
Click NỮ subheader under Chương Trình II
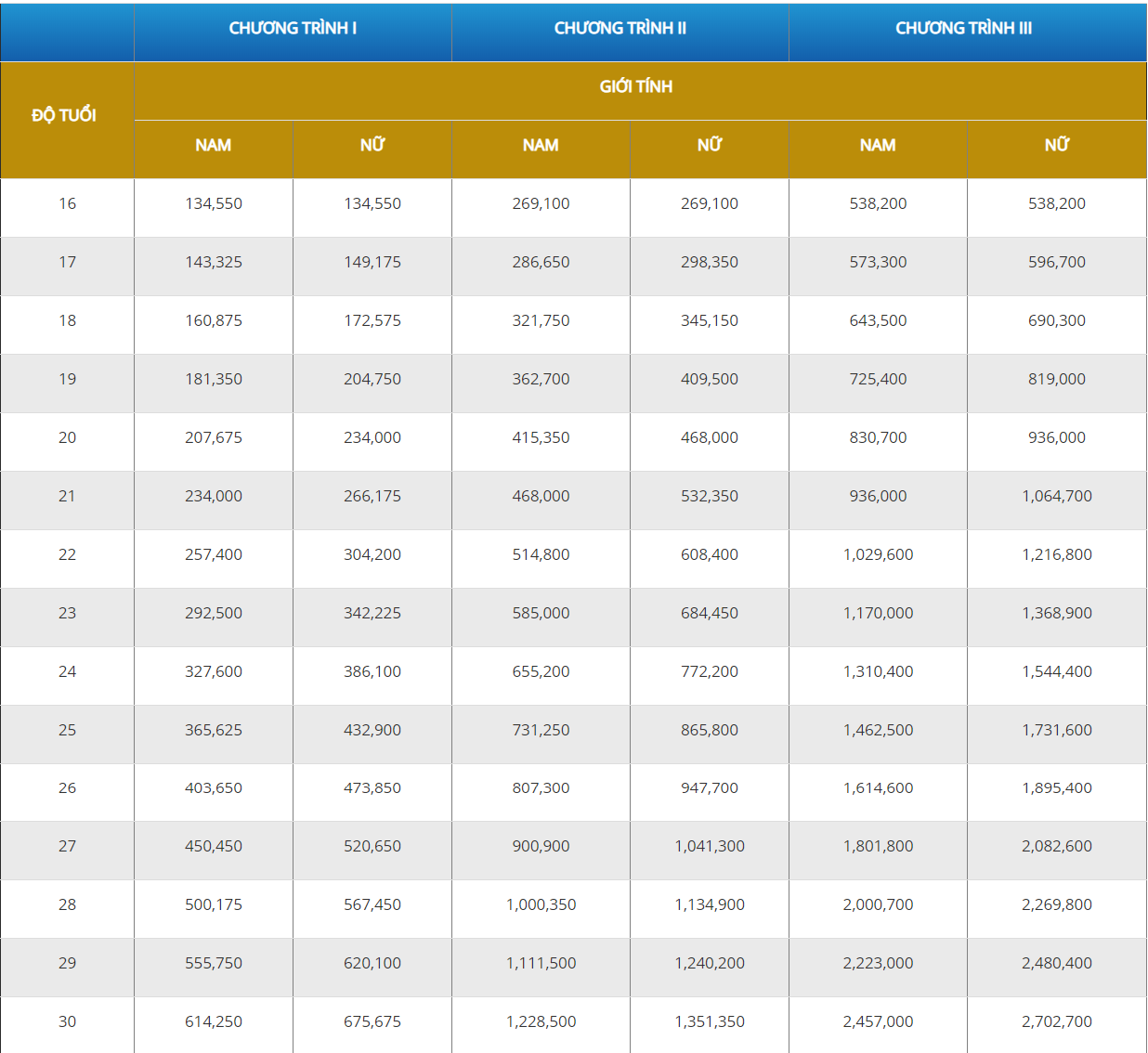(x=709, y=146)
